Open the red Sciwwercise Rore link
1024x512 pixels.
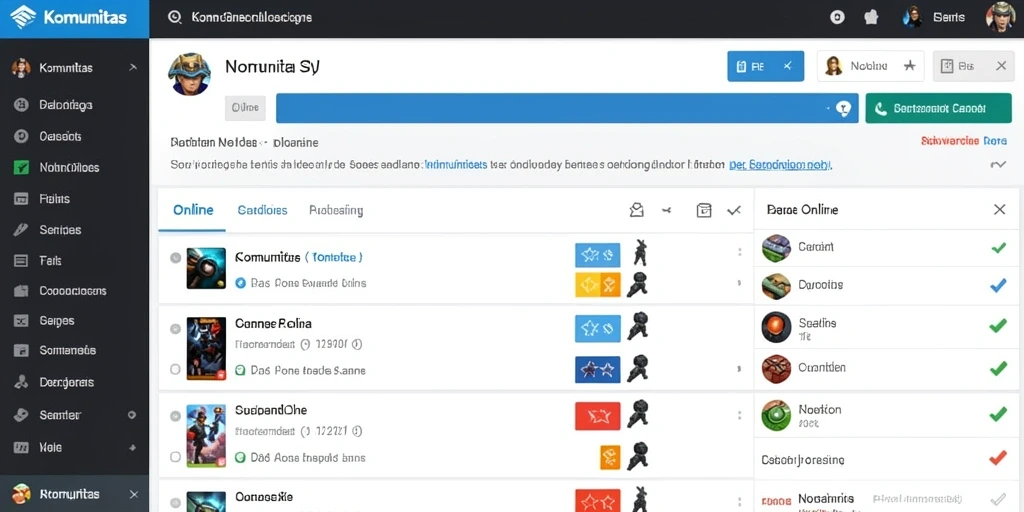pyautogui.click(x=964, y=140)
